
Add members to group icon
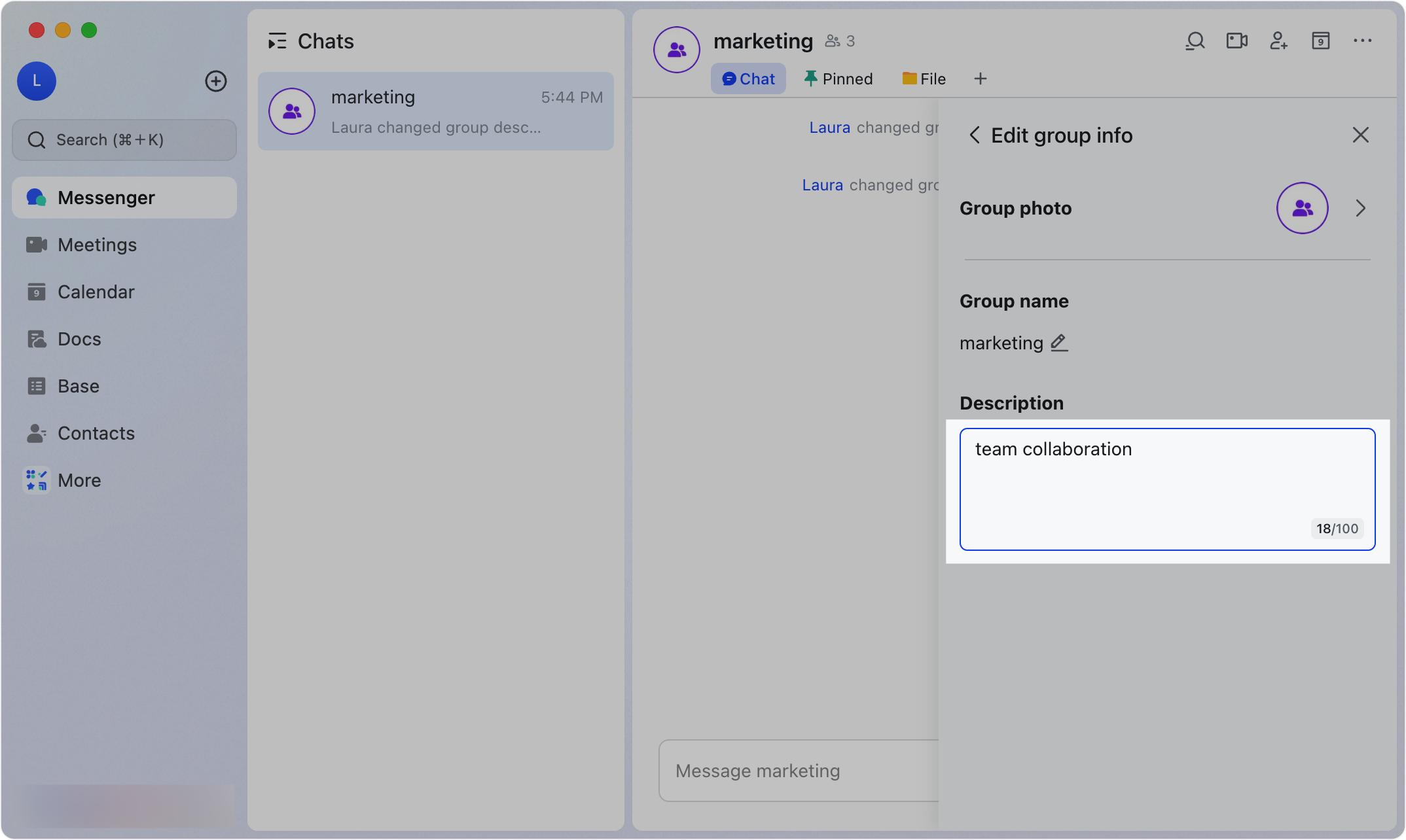[x=1279, y=41]
